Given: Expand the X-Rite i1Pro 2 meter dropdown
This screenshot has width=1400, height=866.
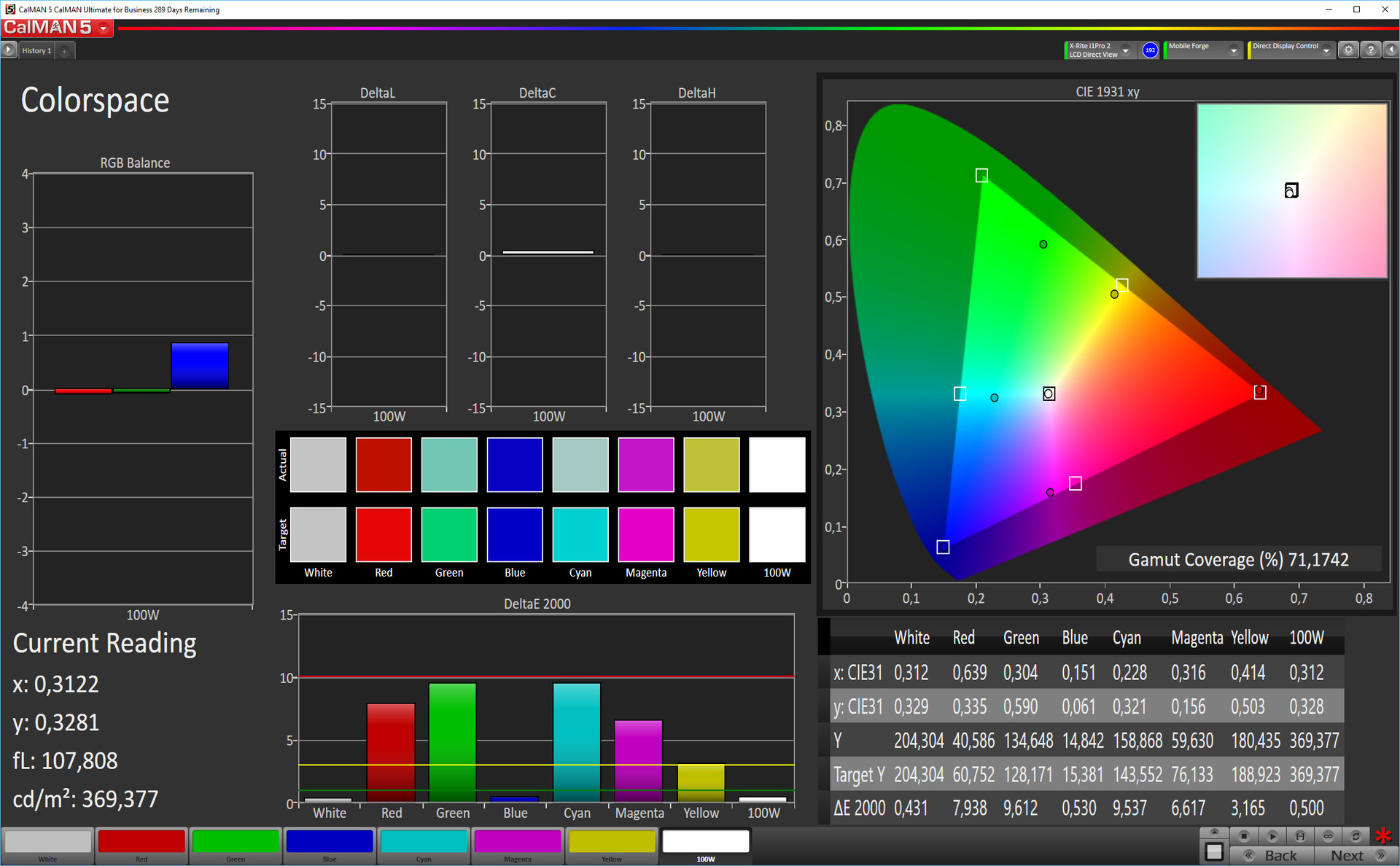Looking at the screenshot, I should pyautogui.click(x=1125, y=50).
